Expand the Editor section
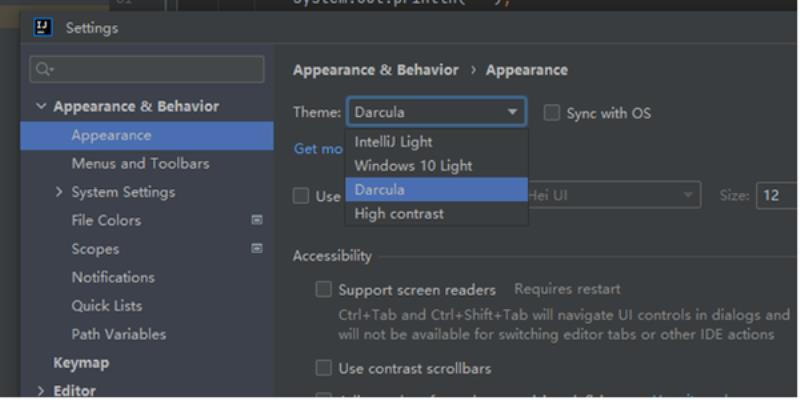 tap(41, 391)
